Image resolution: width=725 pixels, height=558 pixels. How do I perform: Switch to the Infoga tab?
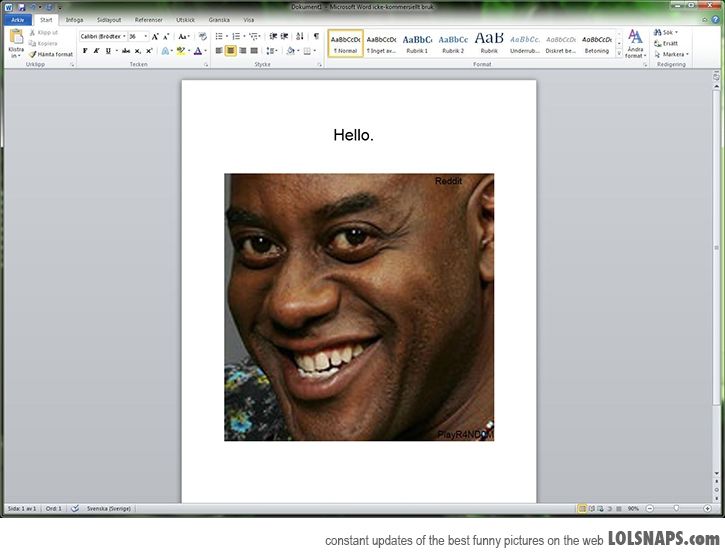pyautogui.click(x=75, y=19)
